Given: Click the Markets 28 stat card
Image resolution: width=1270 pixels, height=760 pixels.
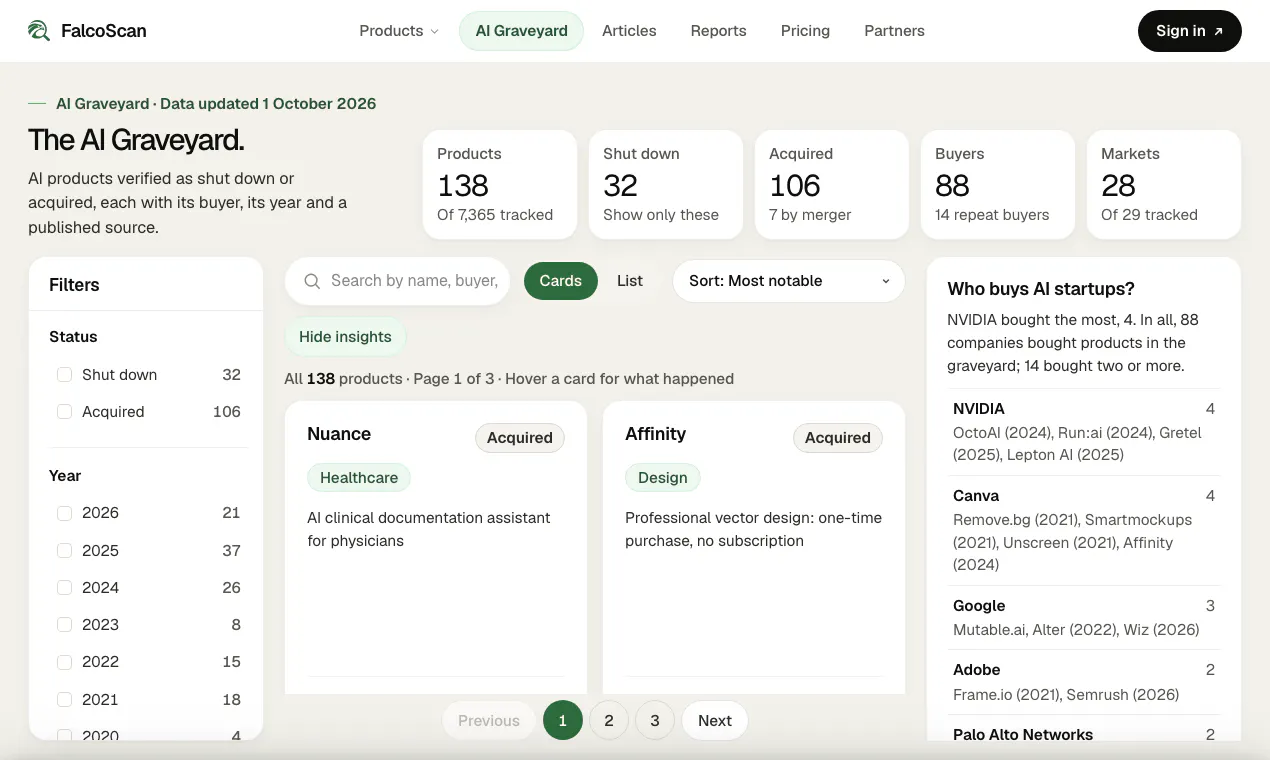Looking at the screenshot, I should (x=1163, y=185).
